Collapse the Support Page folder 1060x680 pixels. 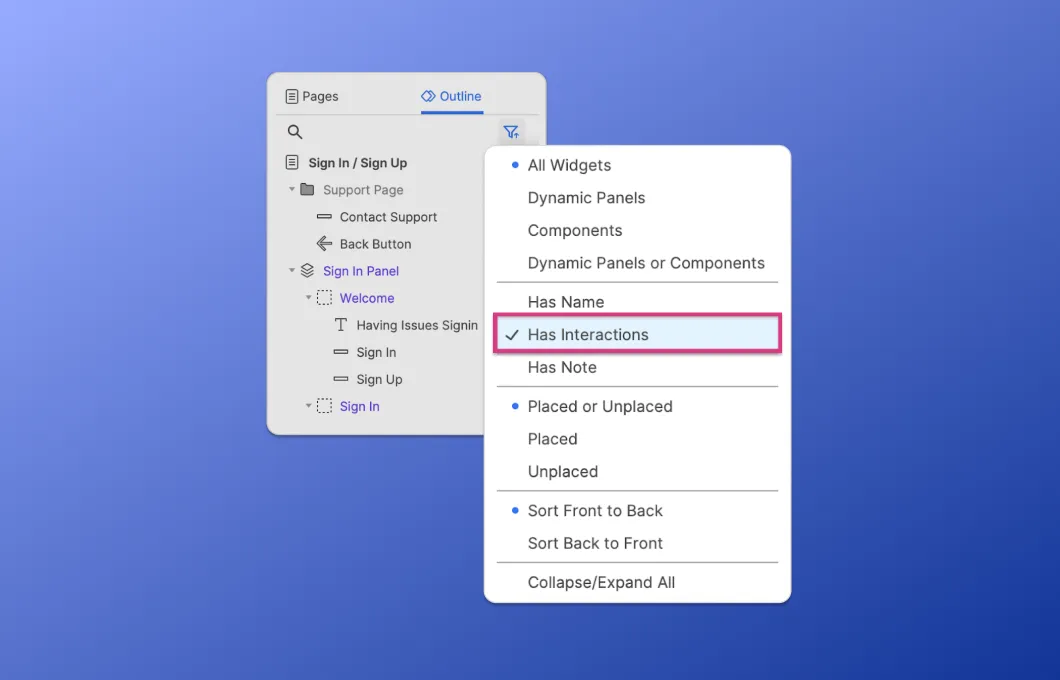292,190
